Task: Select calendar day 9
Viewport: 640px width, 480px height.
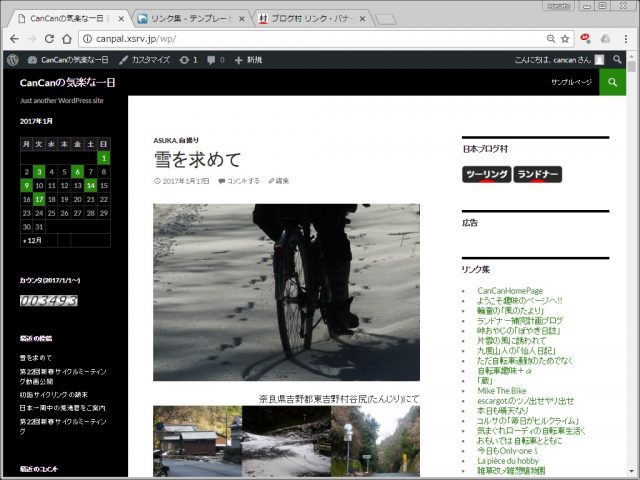Action: [x=27, y=186]
